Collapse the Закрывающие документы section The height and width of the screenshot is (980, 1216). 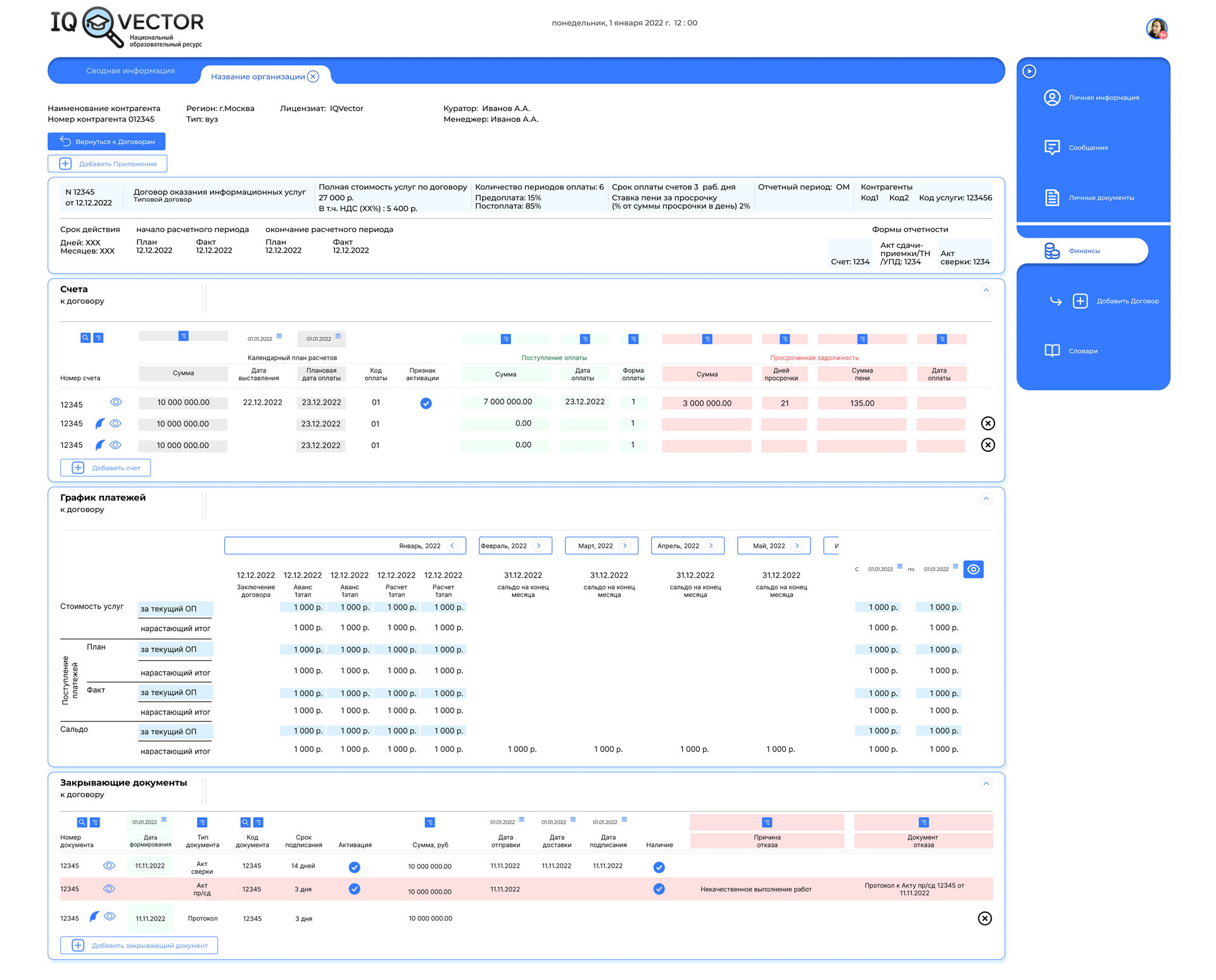pos(985,784)
